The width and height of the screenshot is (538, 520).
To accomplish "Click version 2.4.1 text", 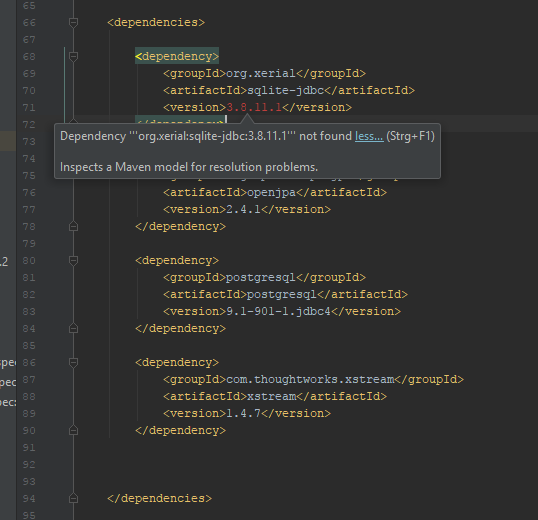I will (x=244, y=209).
